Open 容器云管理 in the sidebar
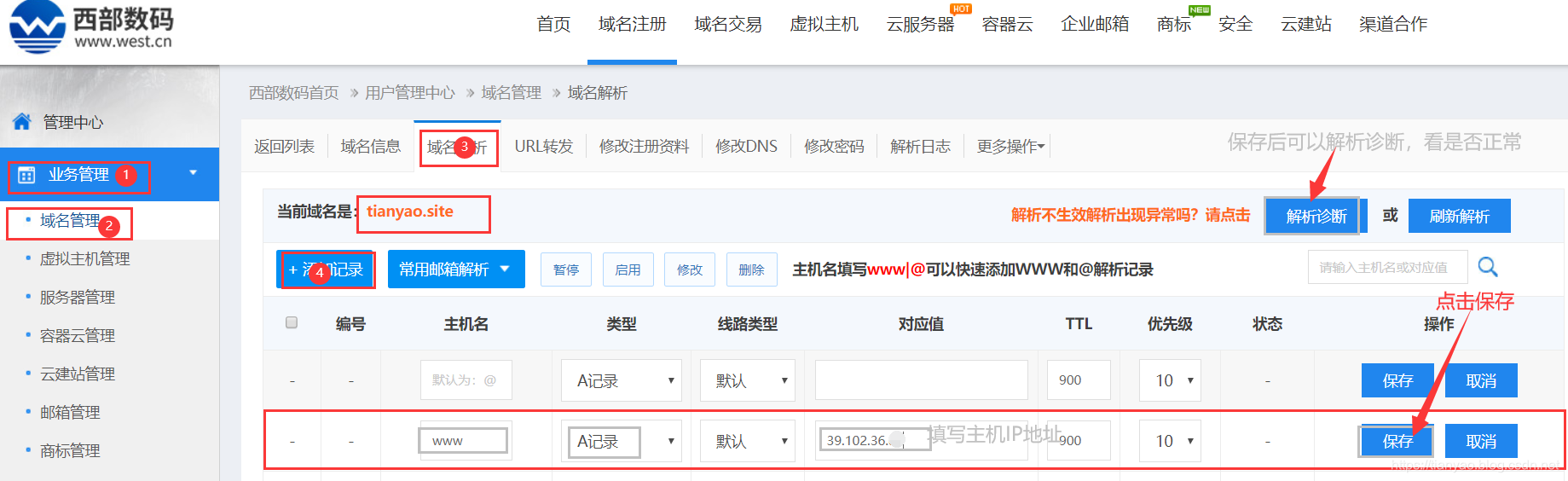Screen dimensions: 1568x481 pos(78,335)
